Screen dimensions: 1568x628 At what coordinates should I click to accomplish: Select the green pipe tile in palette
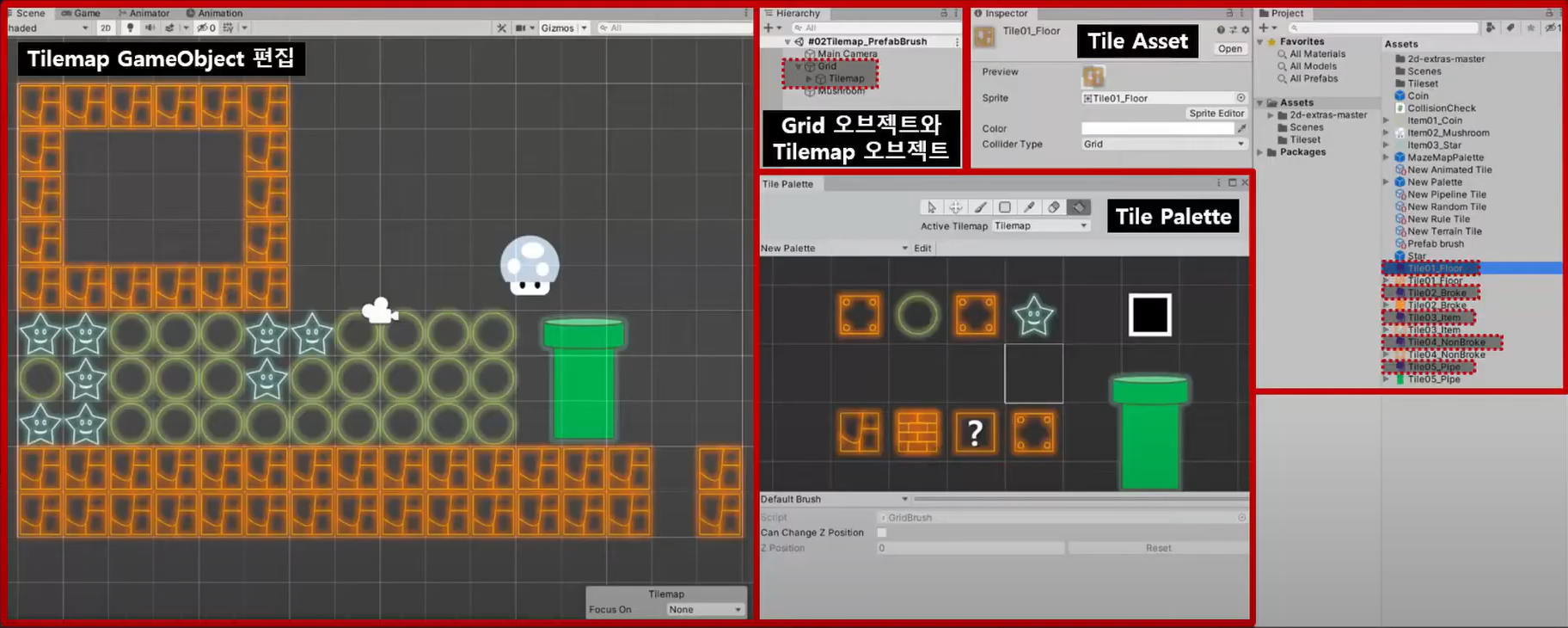pyautogui.click(x=1149, y=432)
